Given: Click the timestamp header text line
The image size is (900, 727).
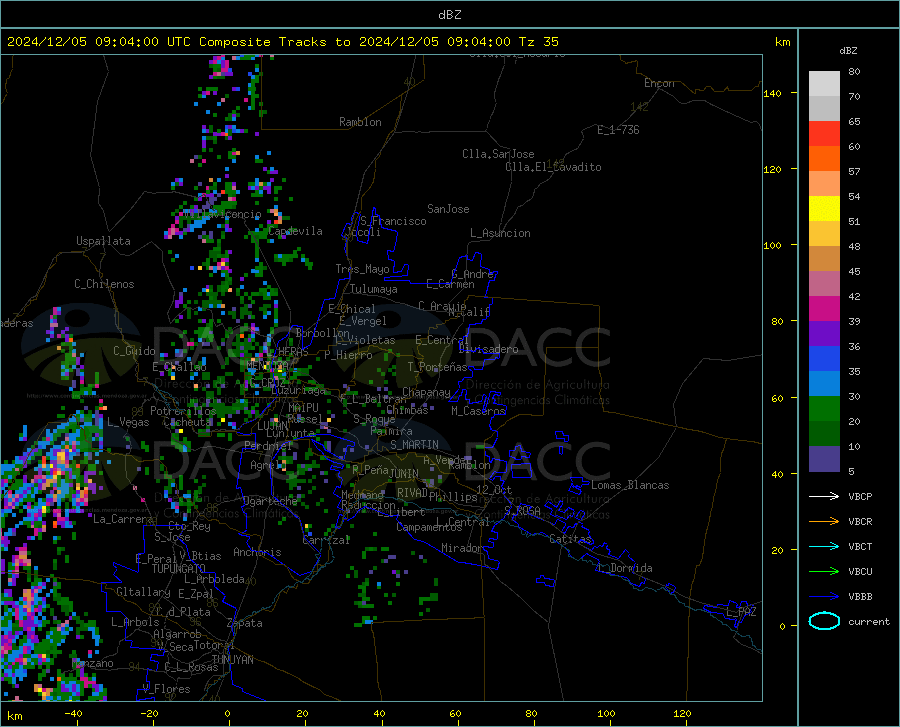Looking at the screenshot, I should tap(283, 42).
